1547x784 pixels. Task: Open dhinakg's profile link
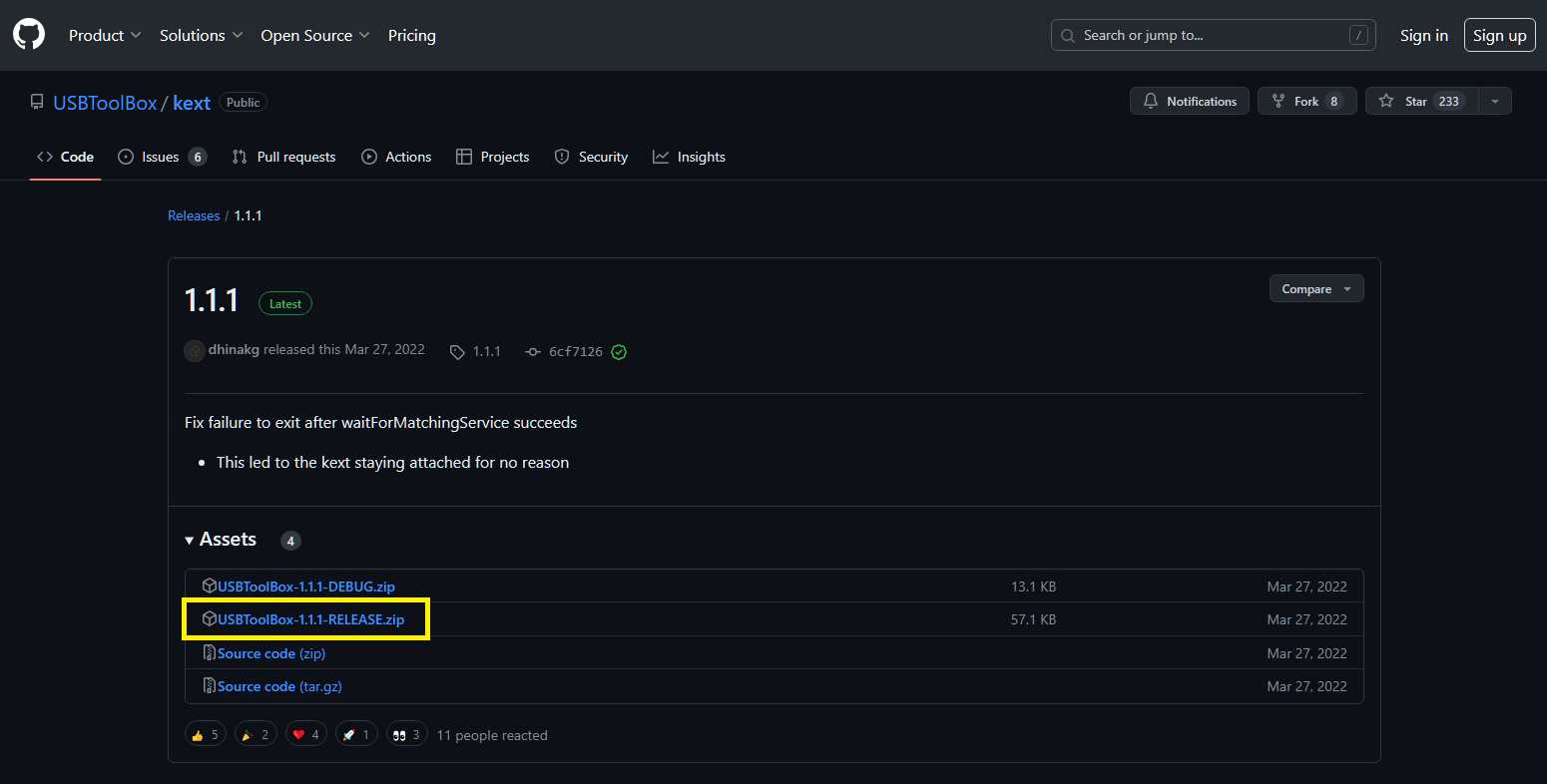234,349
